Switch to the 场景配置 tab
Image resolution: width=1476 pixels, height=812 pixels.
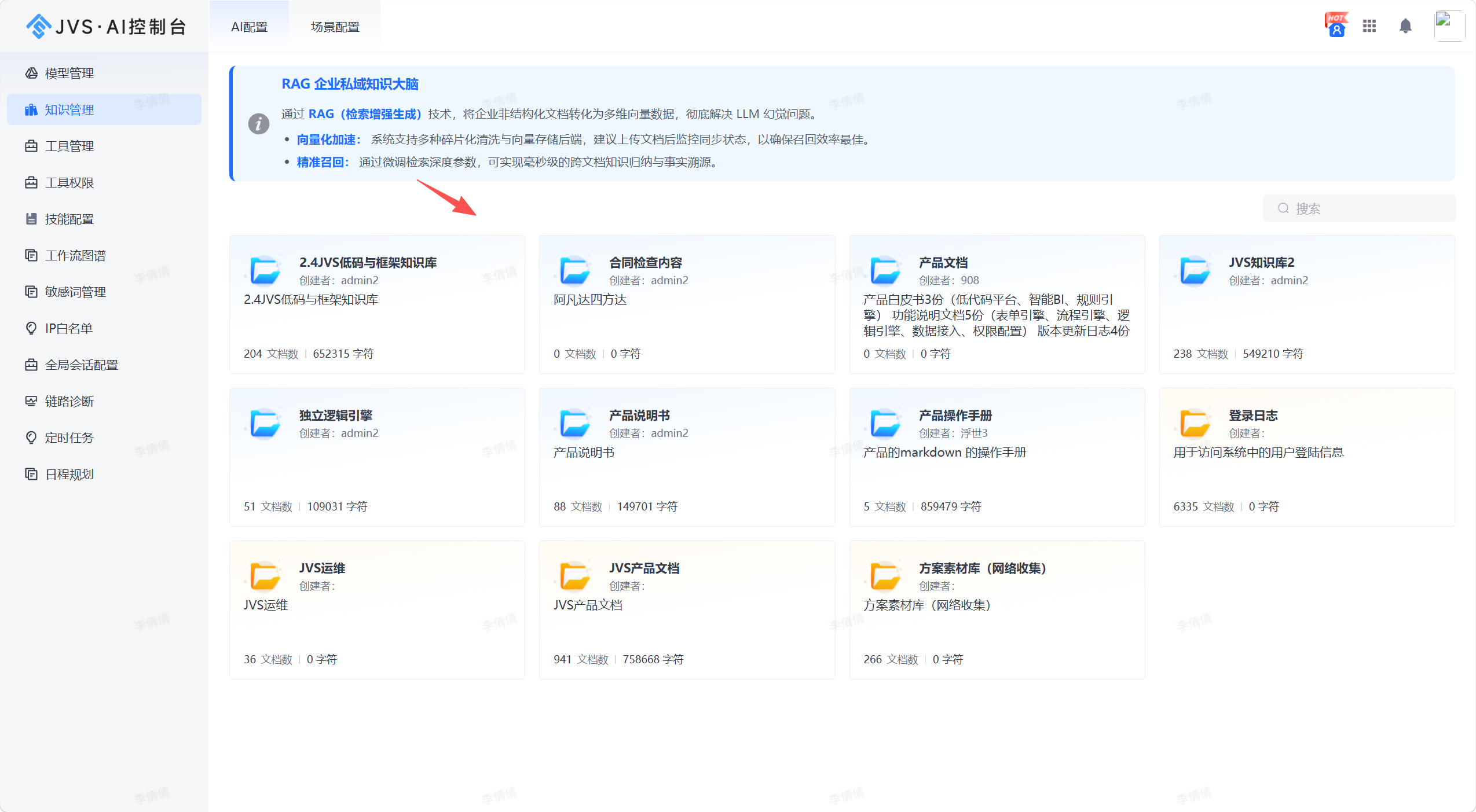(335, 27)
